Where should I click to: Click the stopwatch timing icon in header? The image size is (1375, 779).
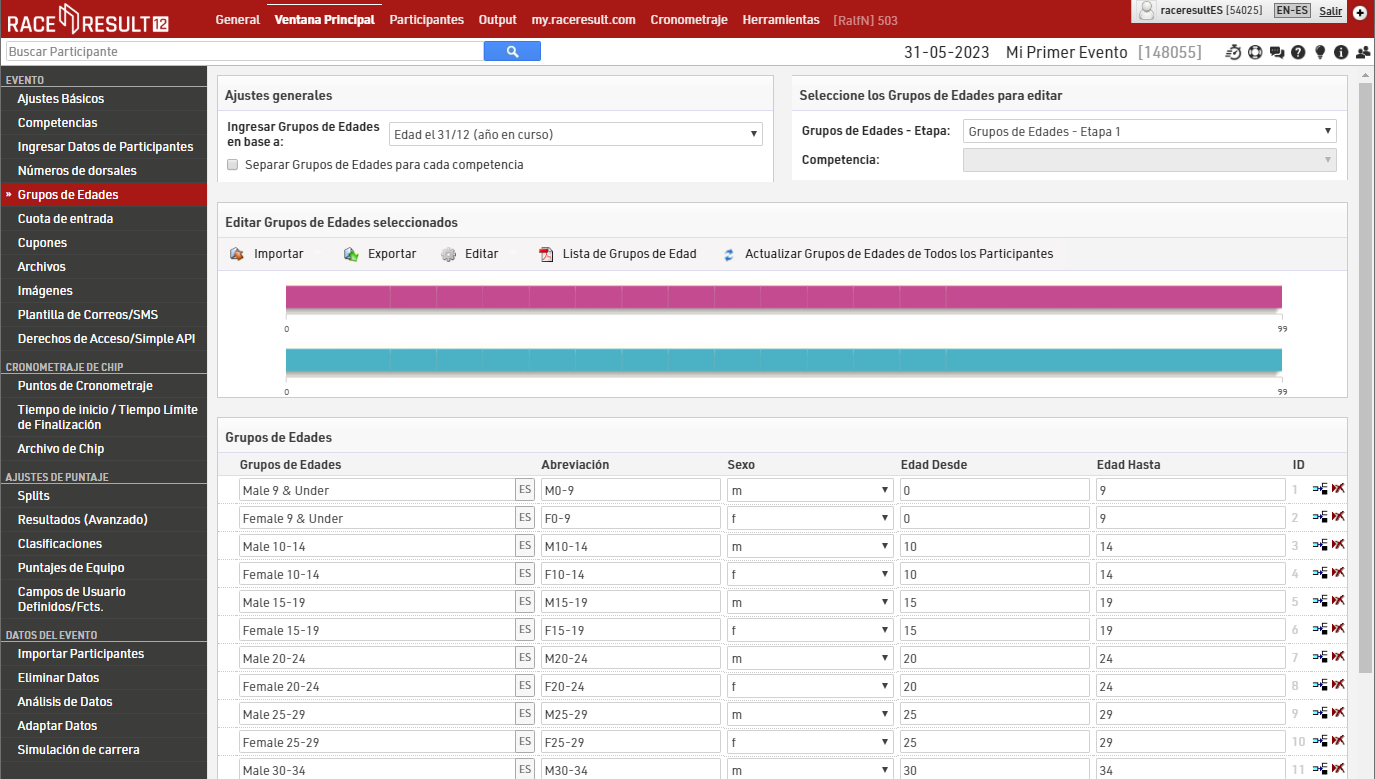tap(1233, 52)
